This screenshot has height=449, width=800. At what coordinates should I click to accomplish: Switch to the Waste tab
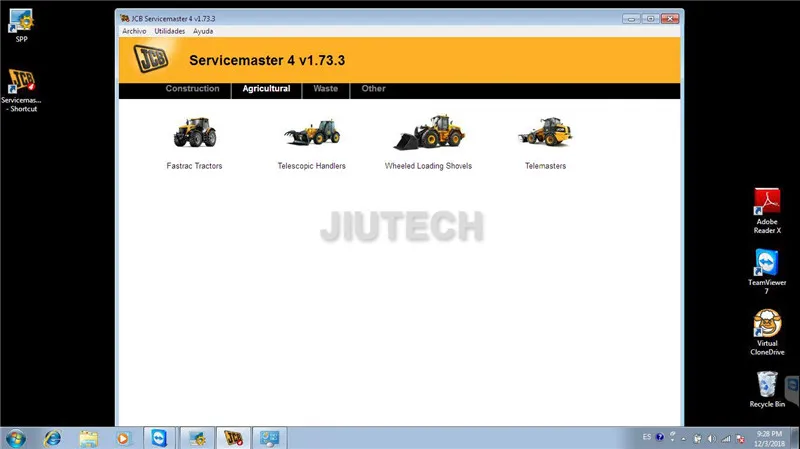[x=325, y=89]
